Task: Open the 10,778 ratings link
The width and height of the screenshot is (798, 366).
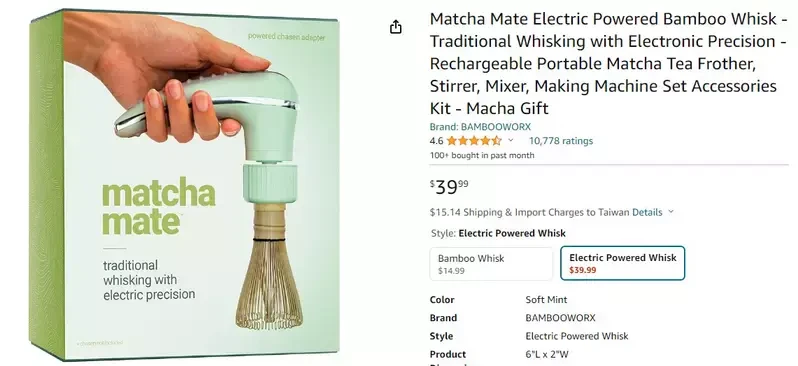Action: pos(561,141)
